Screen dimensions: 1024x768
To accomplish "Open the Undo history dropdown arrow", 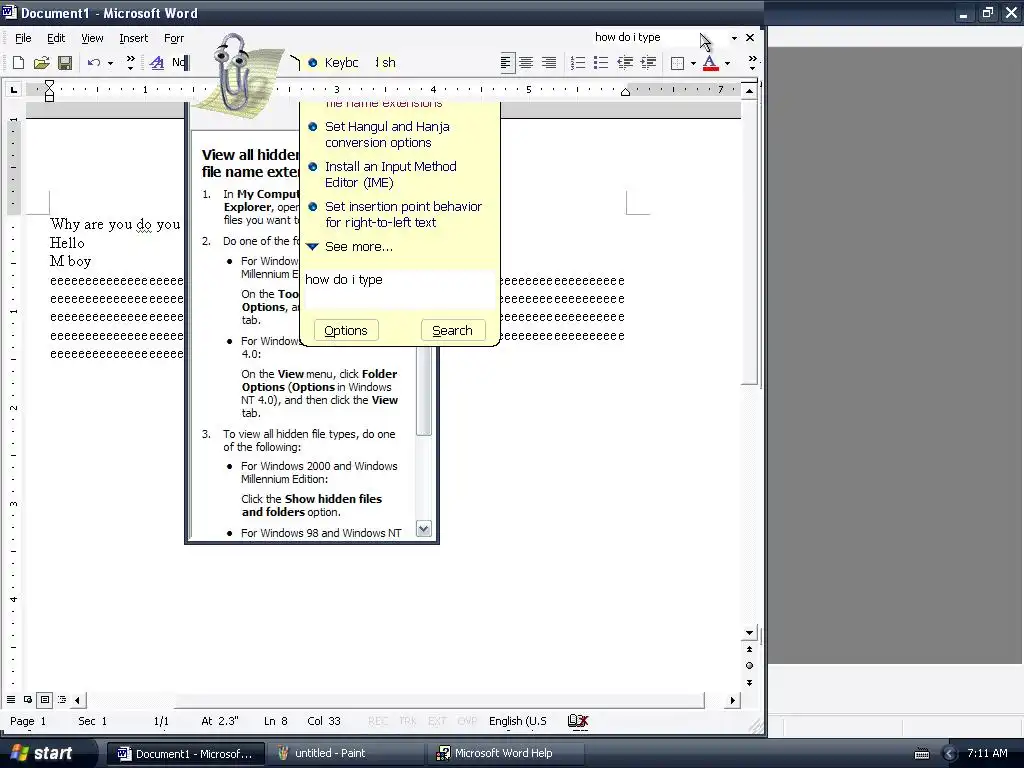I will tap(110, 63).
